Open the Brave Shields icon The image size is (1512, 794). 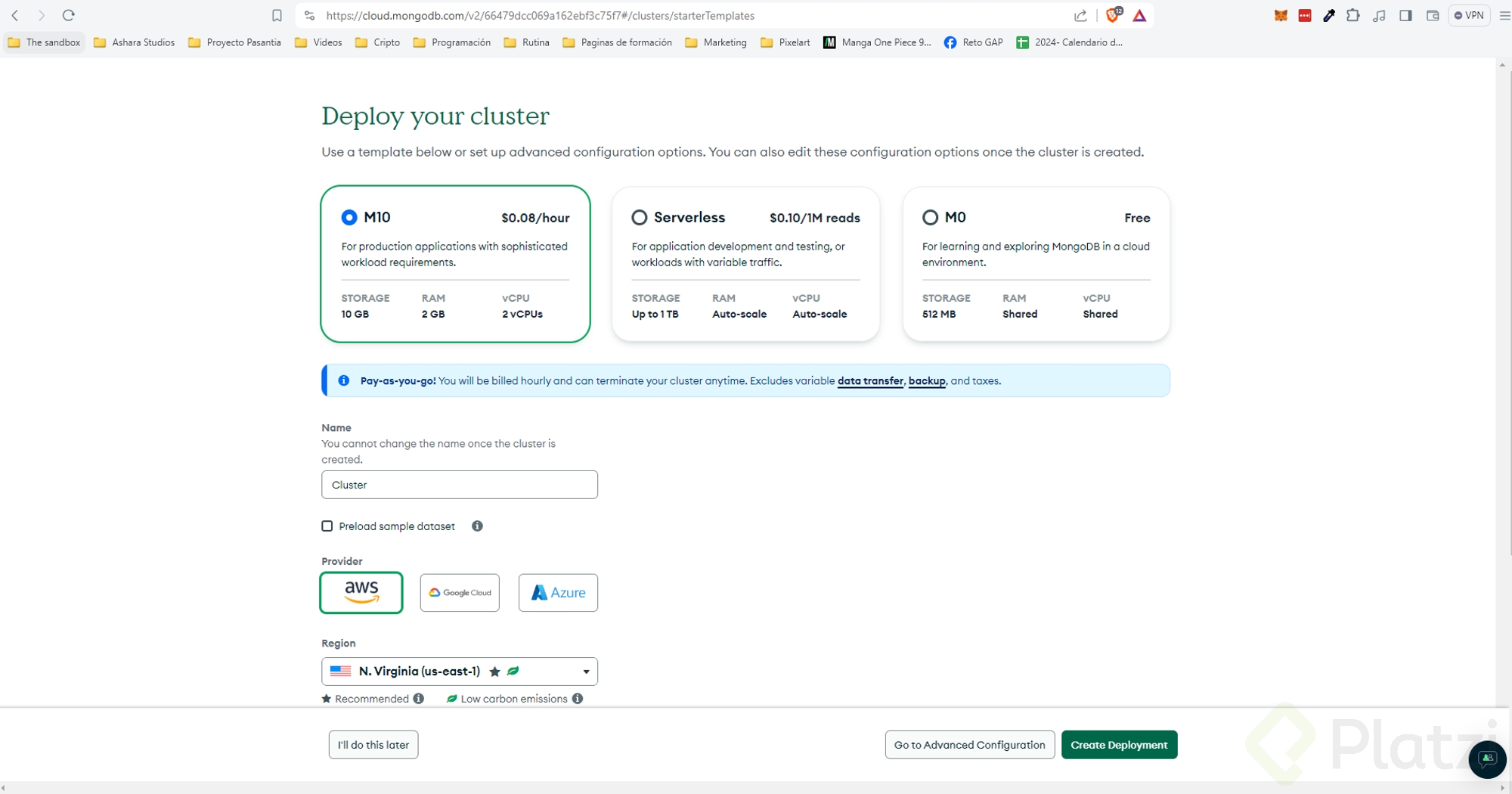pos(1114,15)
